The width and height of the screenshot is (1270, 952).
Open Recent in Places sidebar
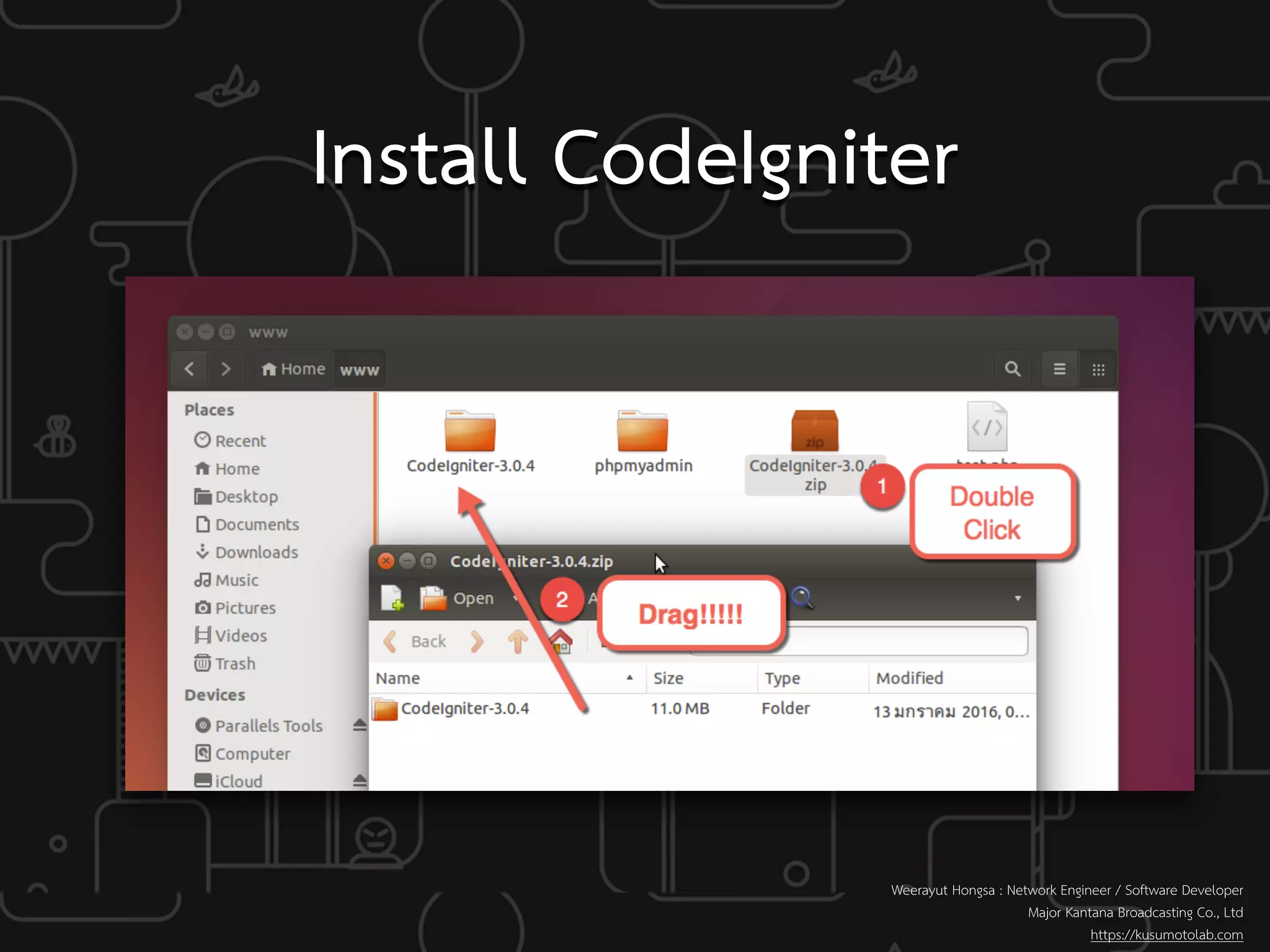pyautogui.click(x=230, y=441)
